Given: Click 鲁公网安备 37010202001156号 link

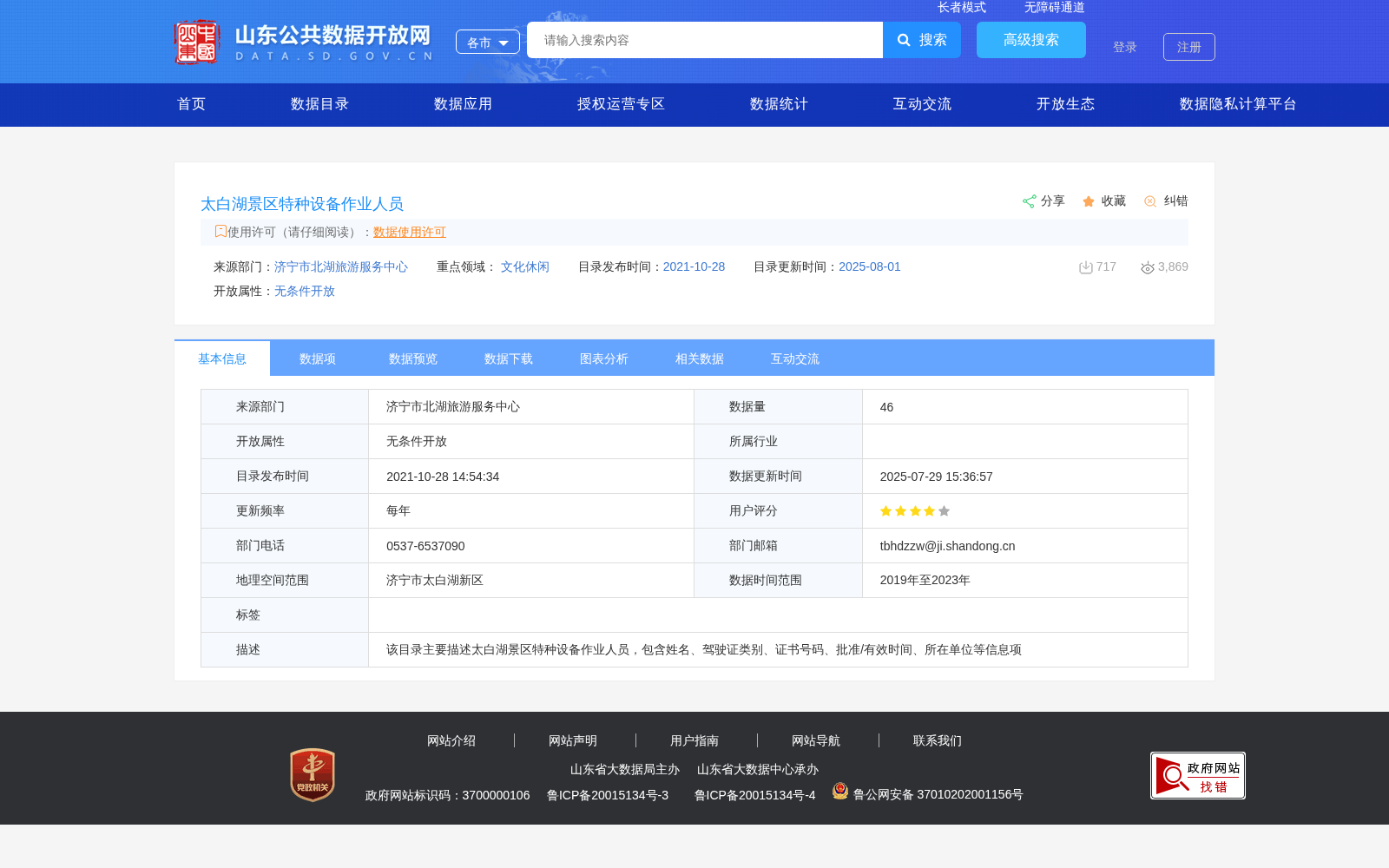Looking at the screenshot, I should click(x=938, y=794).
